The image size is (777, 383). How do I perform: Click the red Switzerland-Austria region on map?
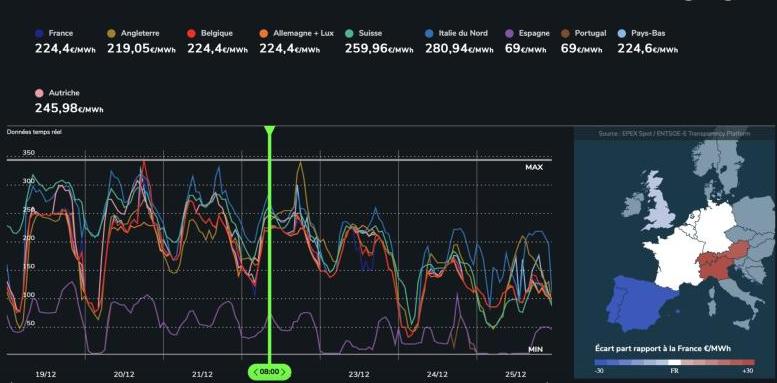point(721,260)
